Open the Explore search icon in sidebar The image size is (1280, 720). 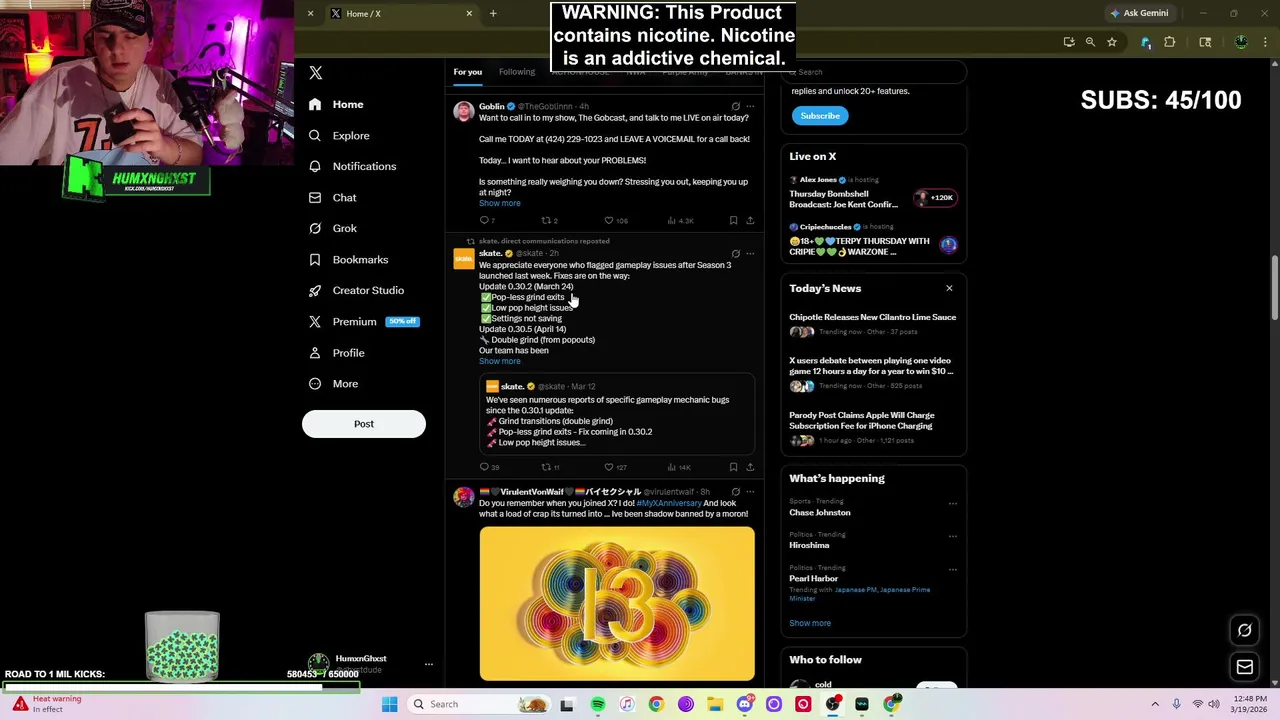coord(315,135)
